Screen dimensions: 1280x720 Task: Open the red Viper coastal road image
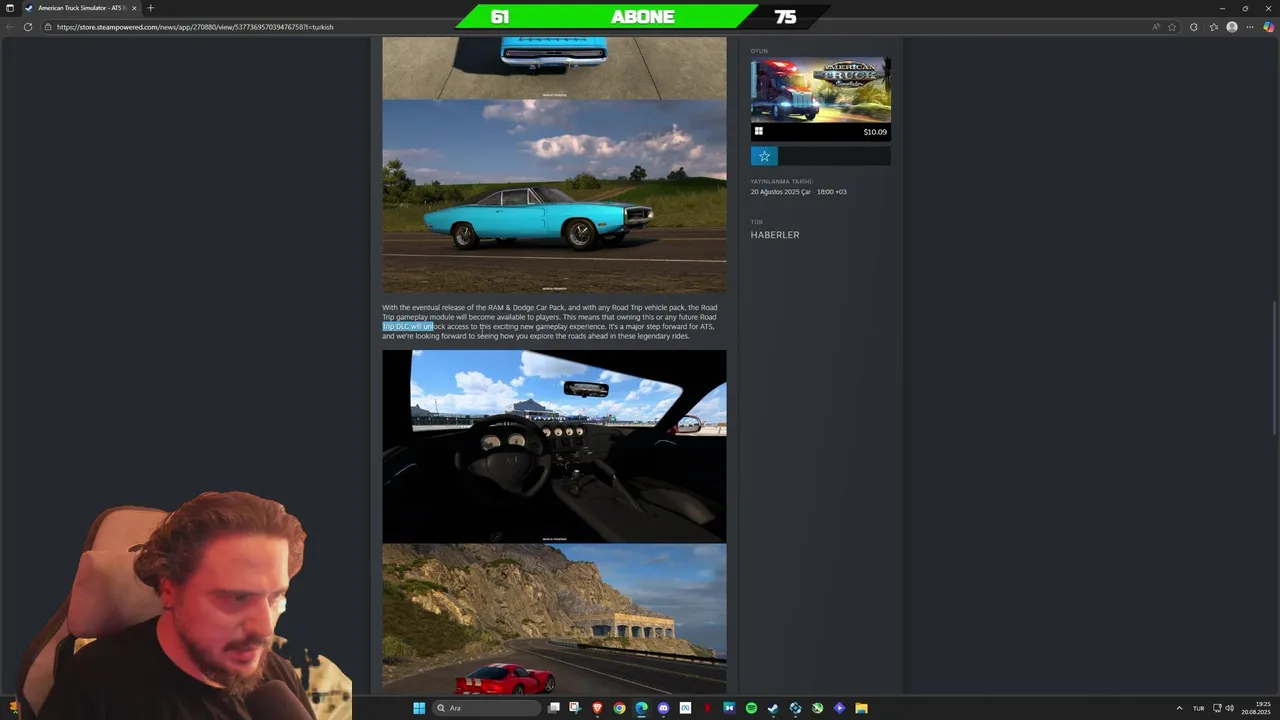pyautogui.click(x=554, y=619)
